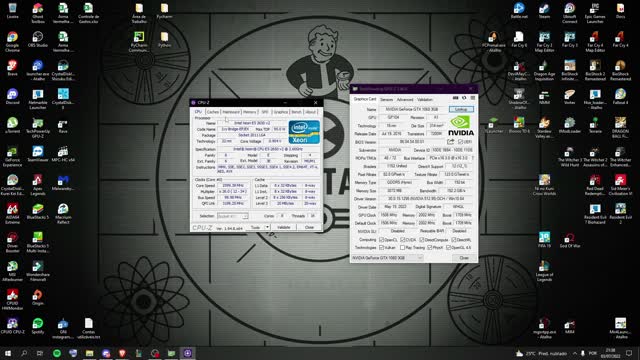This screenshot has height=360, width=640.
Task: Launch Apex Legends from the desktop
Action: (38, 185)
